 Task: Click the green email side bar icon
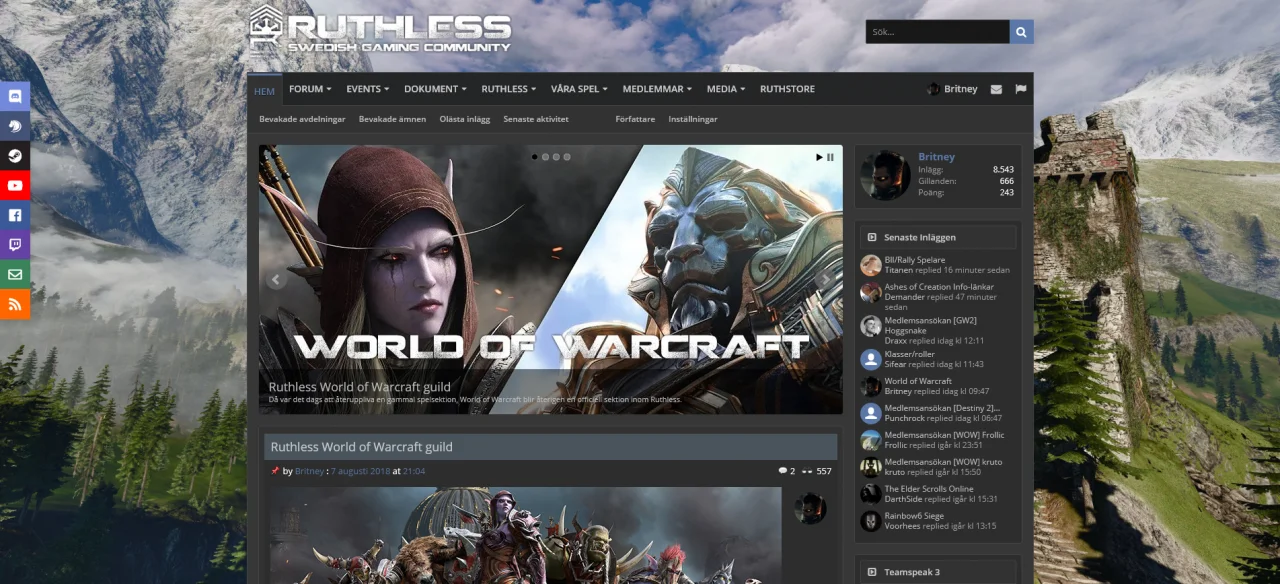(15, 275)
